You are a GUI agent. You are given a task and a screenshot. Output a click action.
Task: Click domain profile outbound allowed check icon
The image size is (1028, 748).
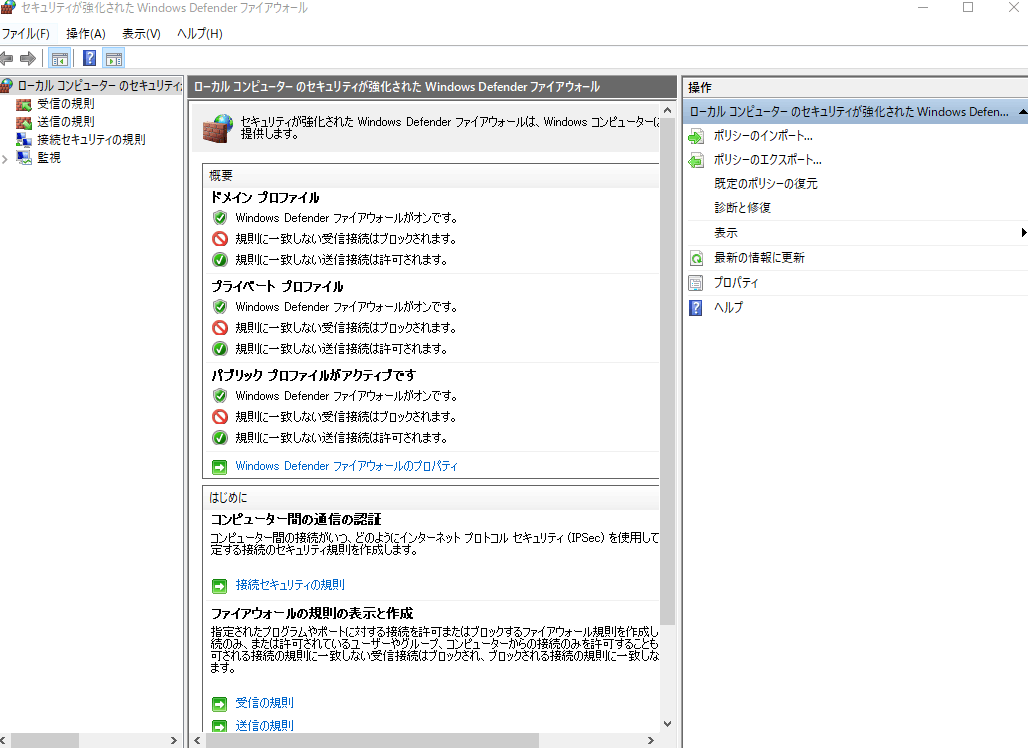click(x=220, y=260)
